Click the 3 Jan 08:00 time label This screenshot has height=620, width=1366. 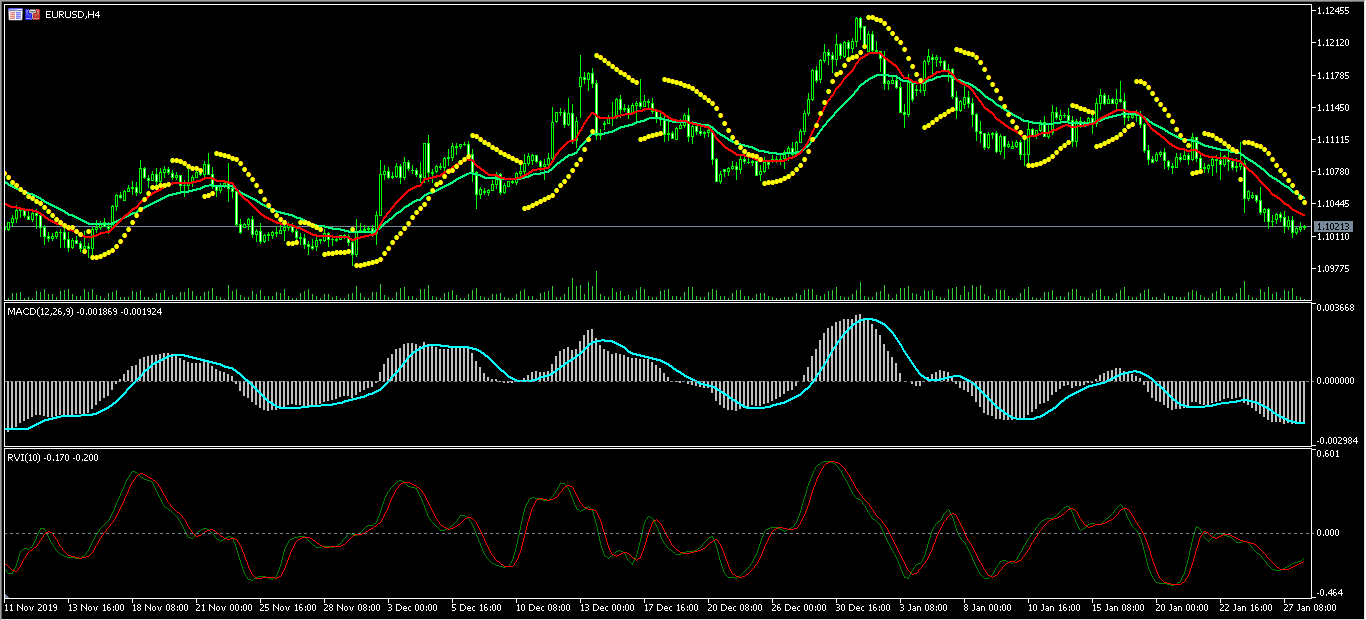923,607
